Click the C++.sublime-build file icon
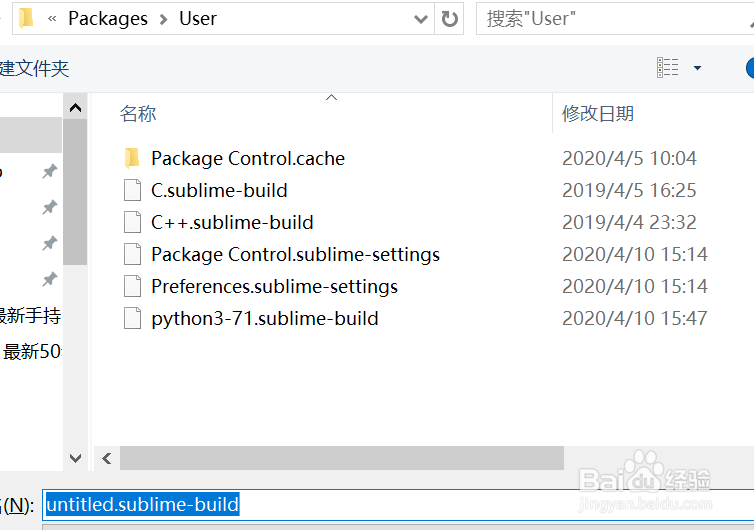Image resolution: width=754 pixels, height=530 pixels. (131, 222)
